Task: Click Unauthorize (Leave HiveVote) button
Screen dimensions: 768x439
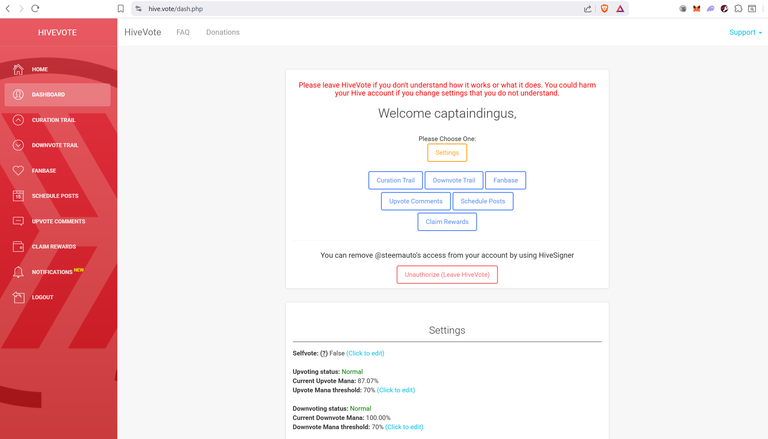Action: coord(447,275)
